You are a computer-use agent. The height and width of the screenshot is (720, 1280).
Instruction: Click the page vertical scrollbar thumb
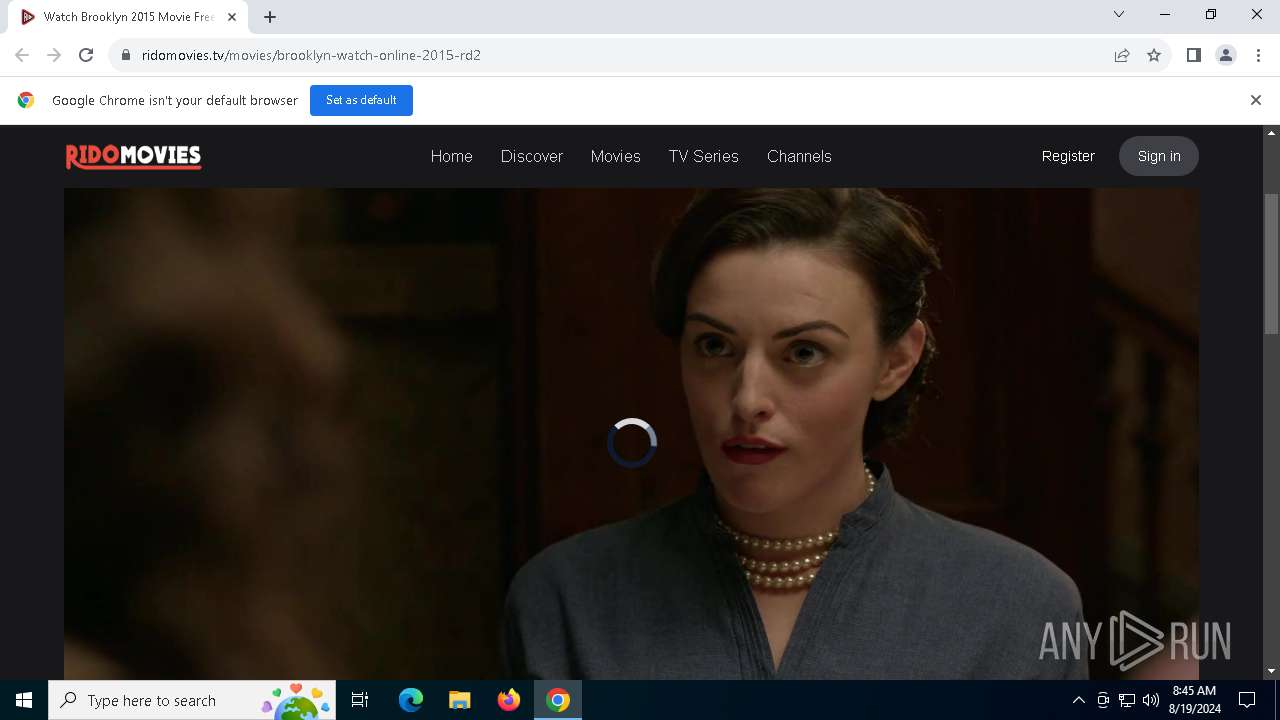point(1272,263)
